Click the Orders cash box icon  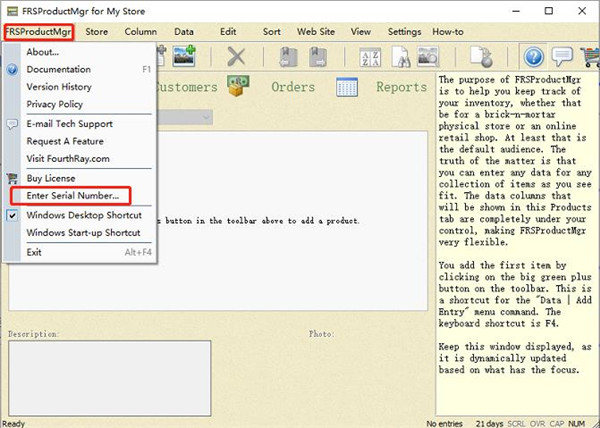[238, 87]
